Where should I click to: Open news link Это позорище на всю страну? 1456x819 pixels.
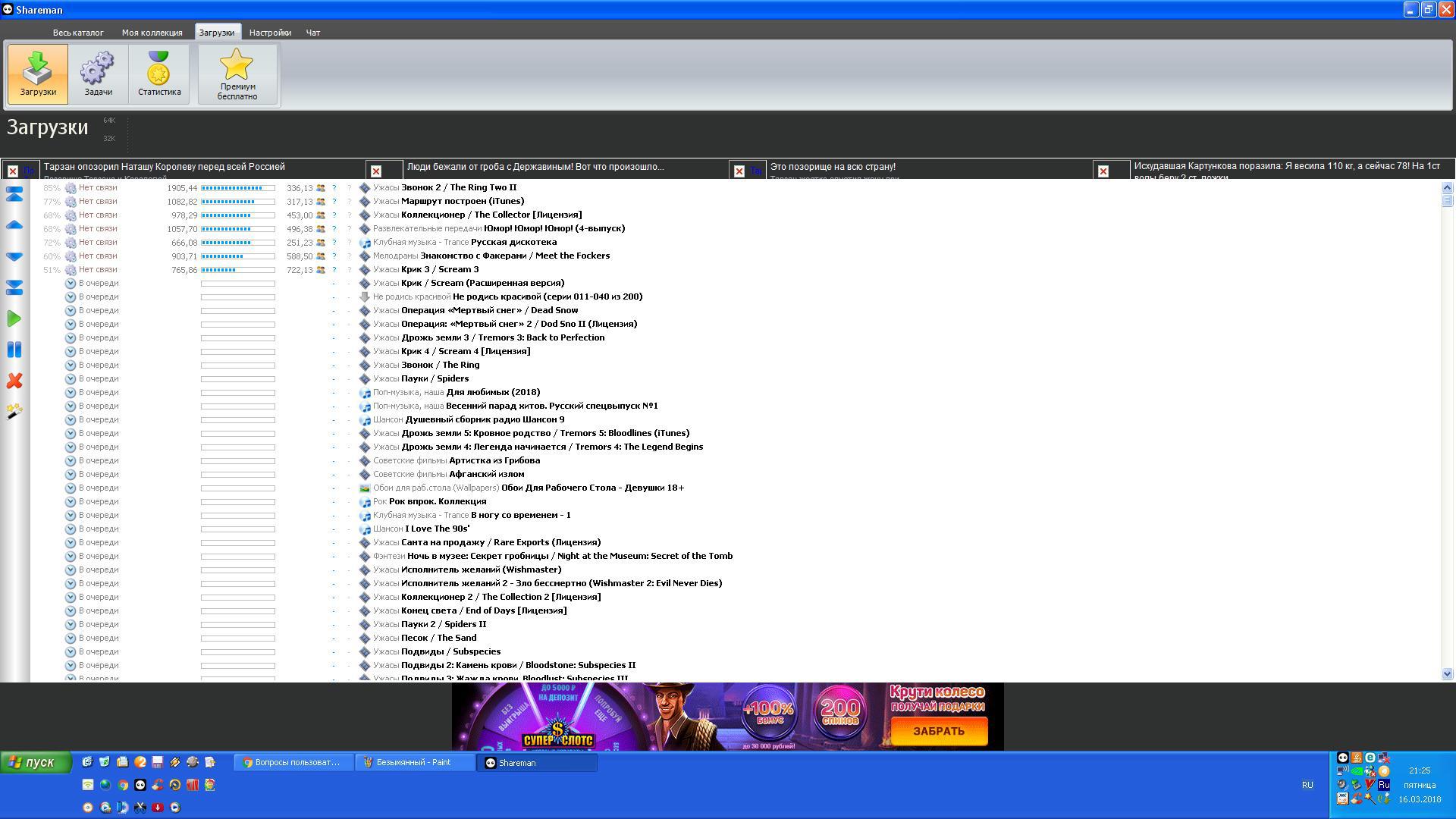[833, 167]
